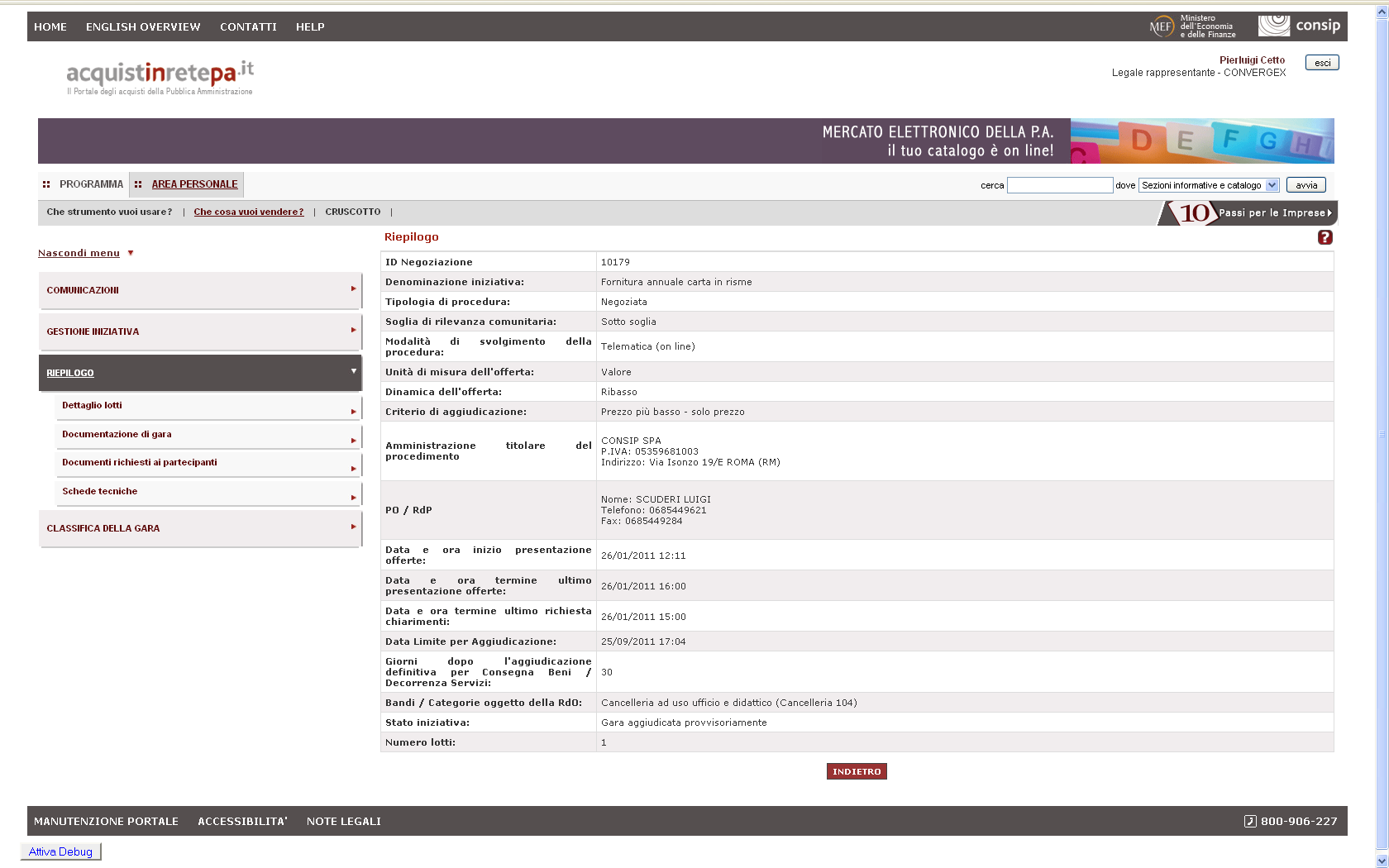Expand the CLASSIFICA DELLA GARA section
1389x868 pixels.
point(200,528)
